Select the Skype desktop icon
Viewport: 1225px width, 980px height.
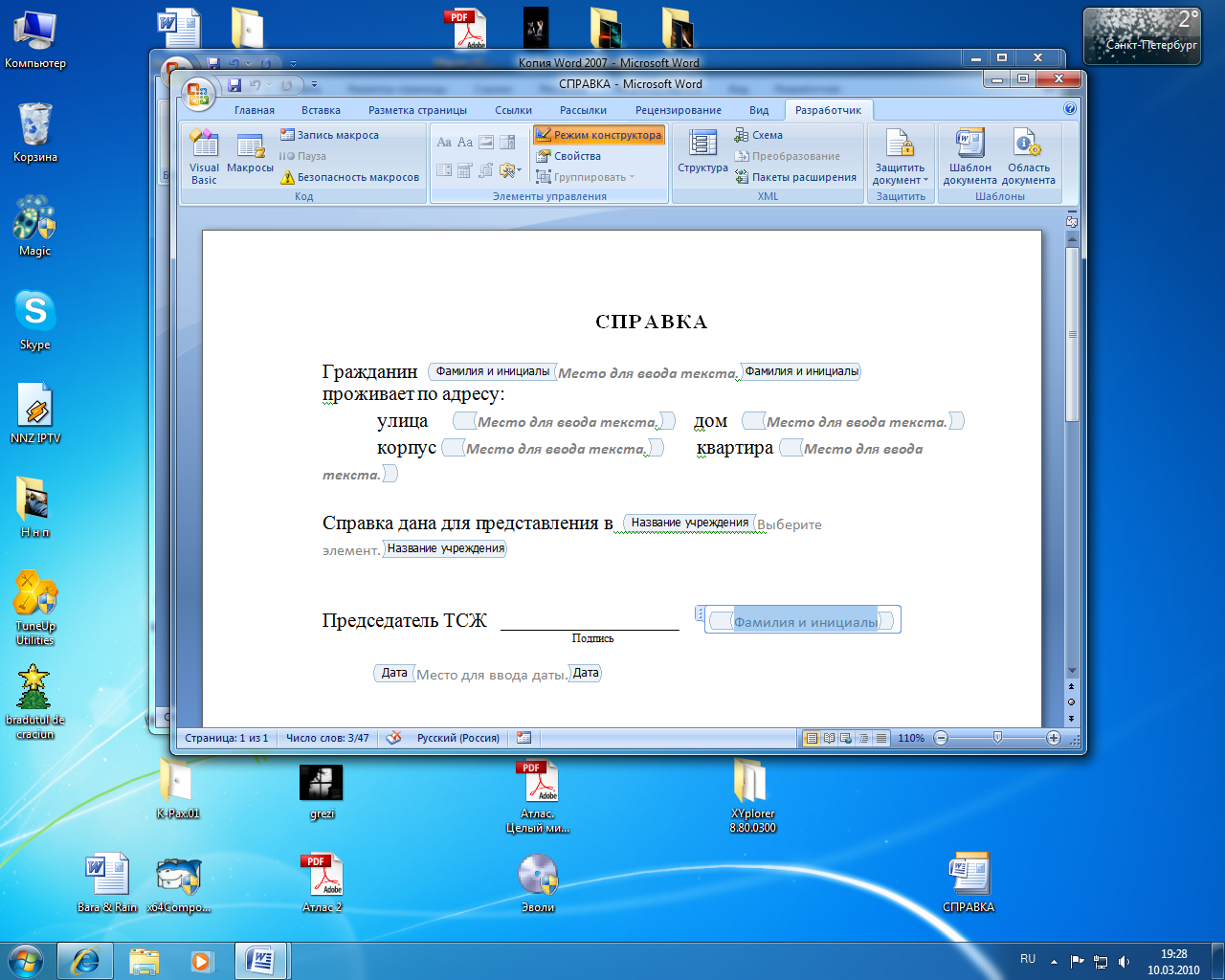pyautogui.click(x=35, y=321)
